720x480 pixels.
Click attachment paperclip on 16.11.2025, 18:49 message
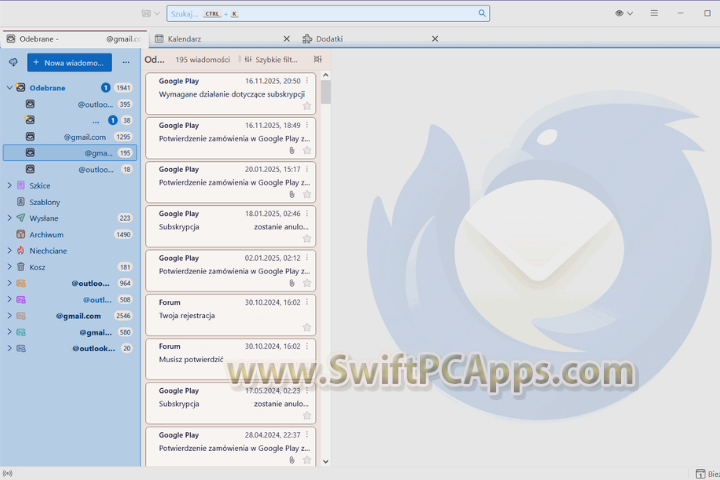coord(292,150)
